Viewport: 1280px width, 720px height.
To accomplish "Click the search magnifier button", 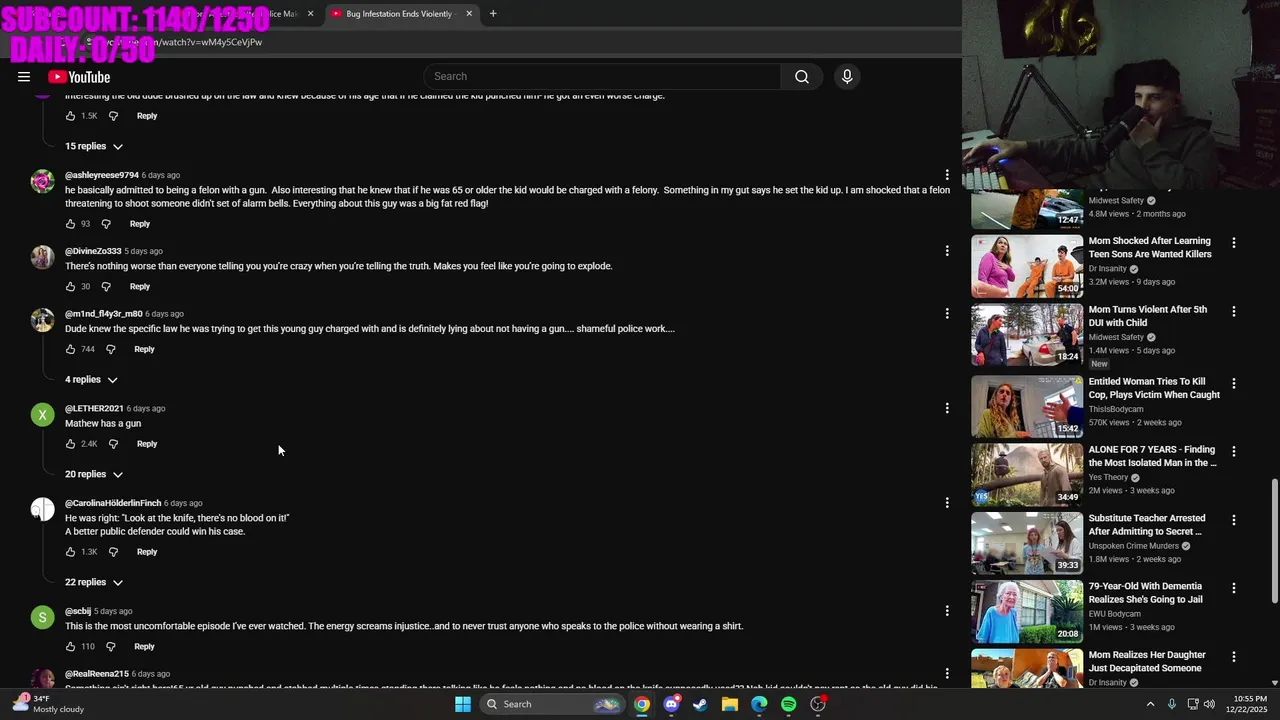I will tap(802, 77).
